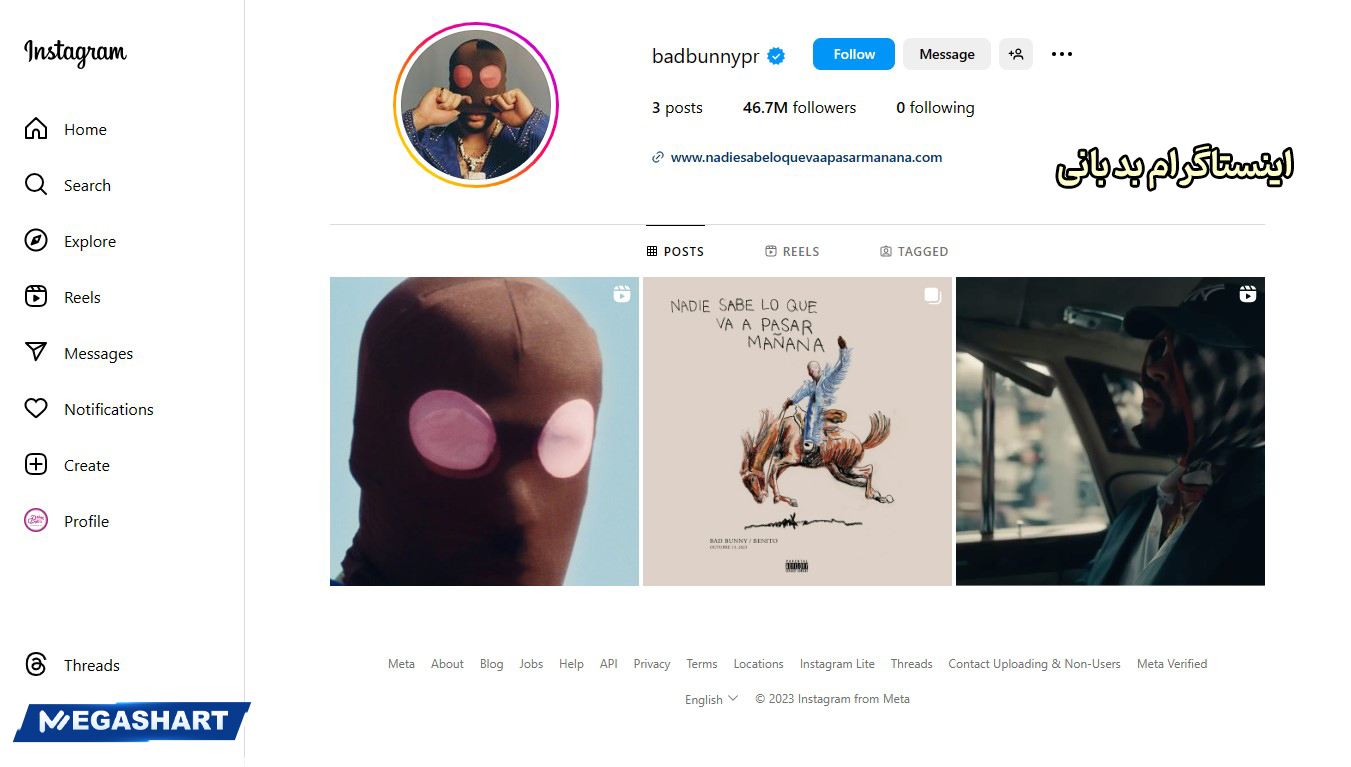The width and height of the screenshot is (1351, 767).
Task: Select the POSTS tab
Action: pos(675,251)
